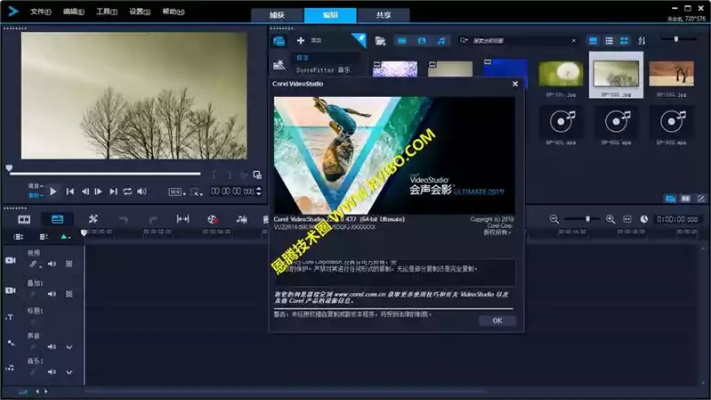Open the 编辑 (Edit) menu
This screenshot has height=400, width=711.
pos(73,12)
